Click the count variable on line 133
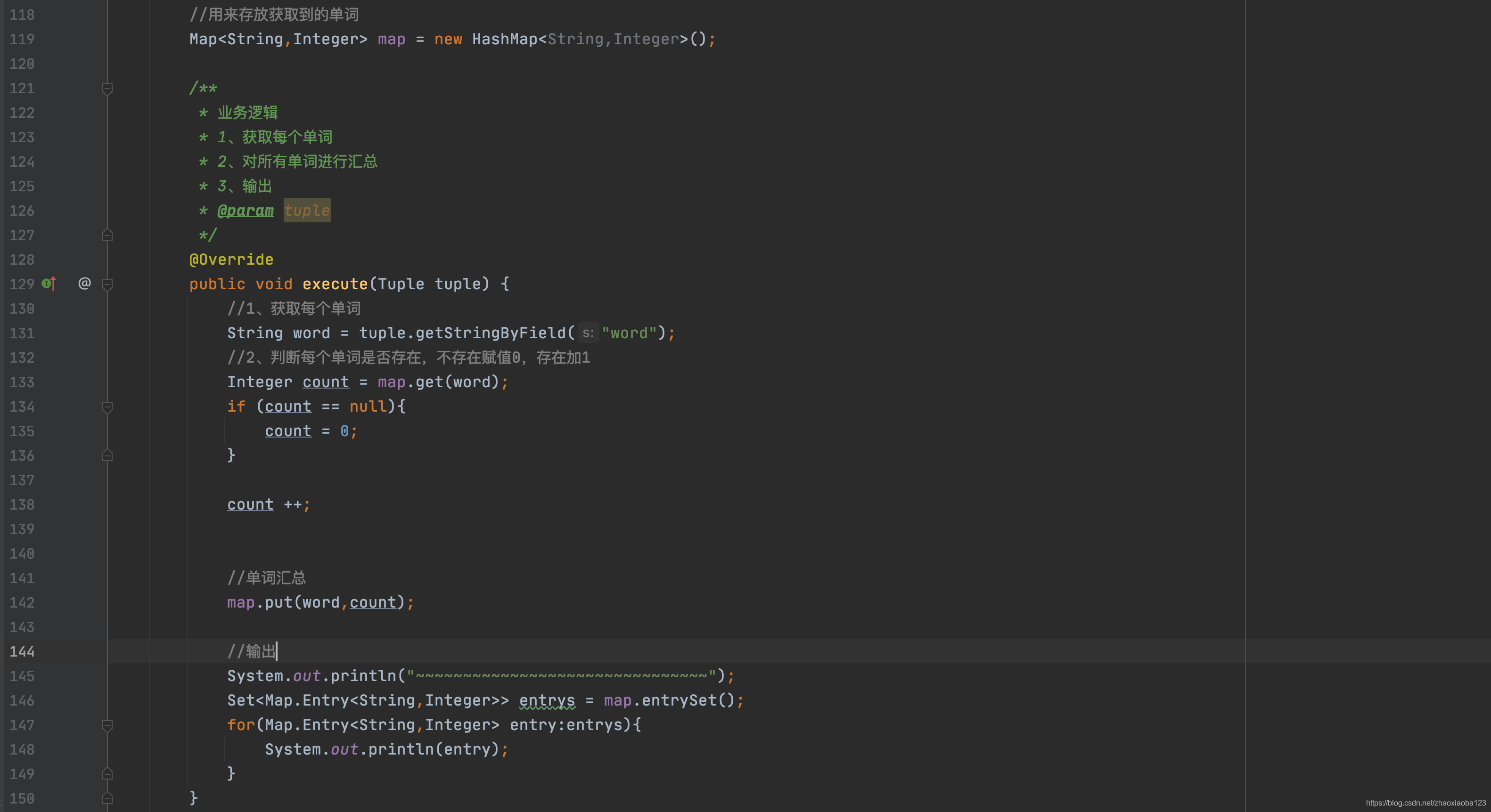The height and width of the screenshot is (812, 1491). [x=326, y=382]
